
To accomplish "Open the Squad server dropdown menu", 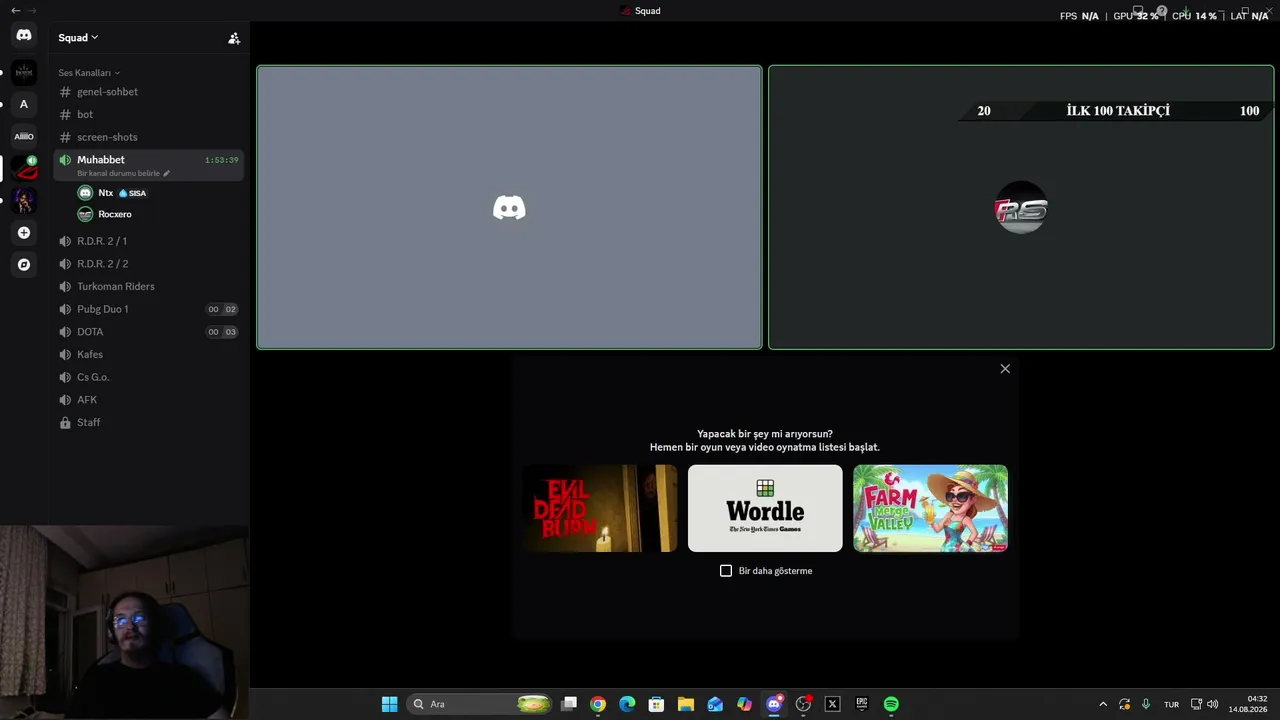I will (x=78, y=38).
